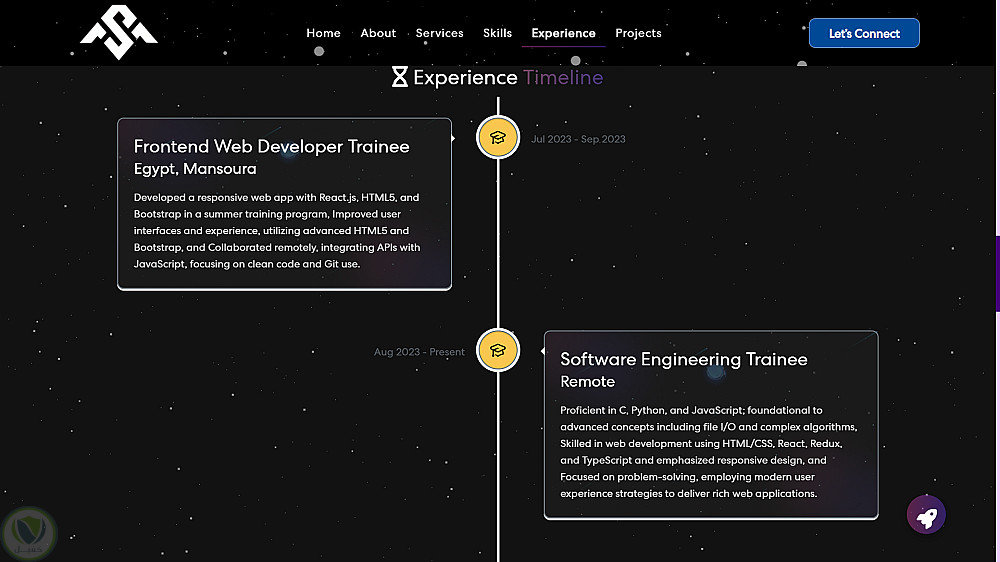Viewport: 1000px width, 562px height.
Task: Click the Software Engineering Trainee title
Action: (684, 359)
